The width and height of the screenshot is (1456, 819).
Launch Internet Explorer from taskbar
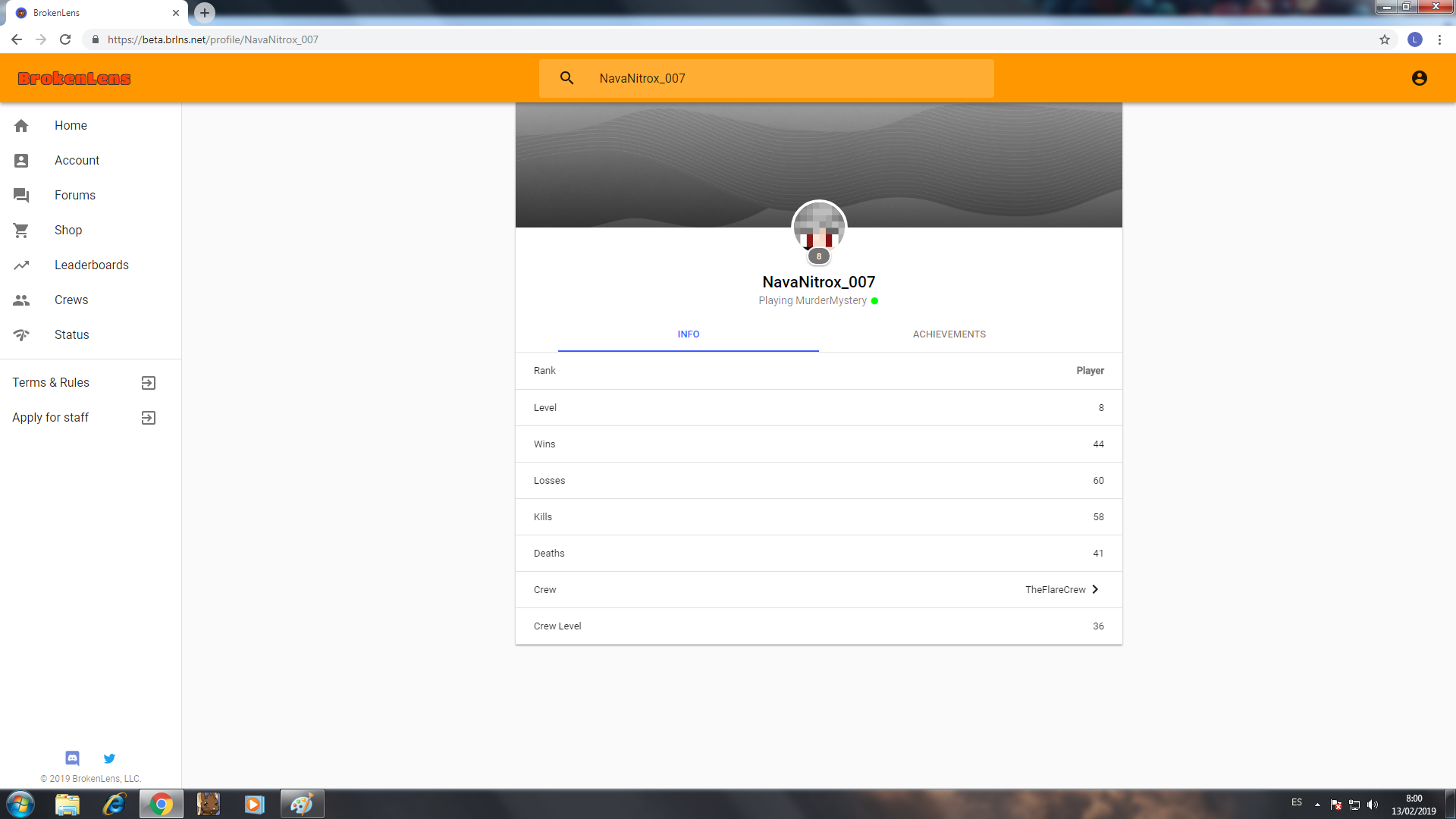click(x=115, y=804)
